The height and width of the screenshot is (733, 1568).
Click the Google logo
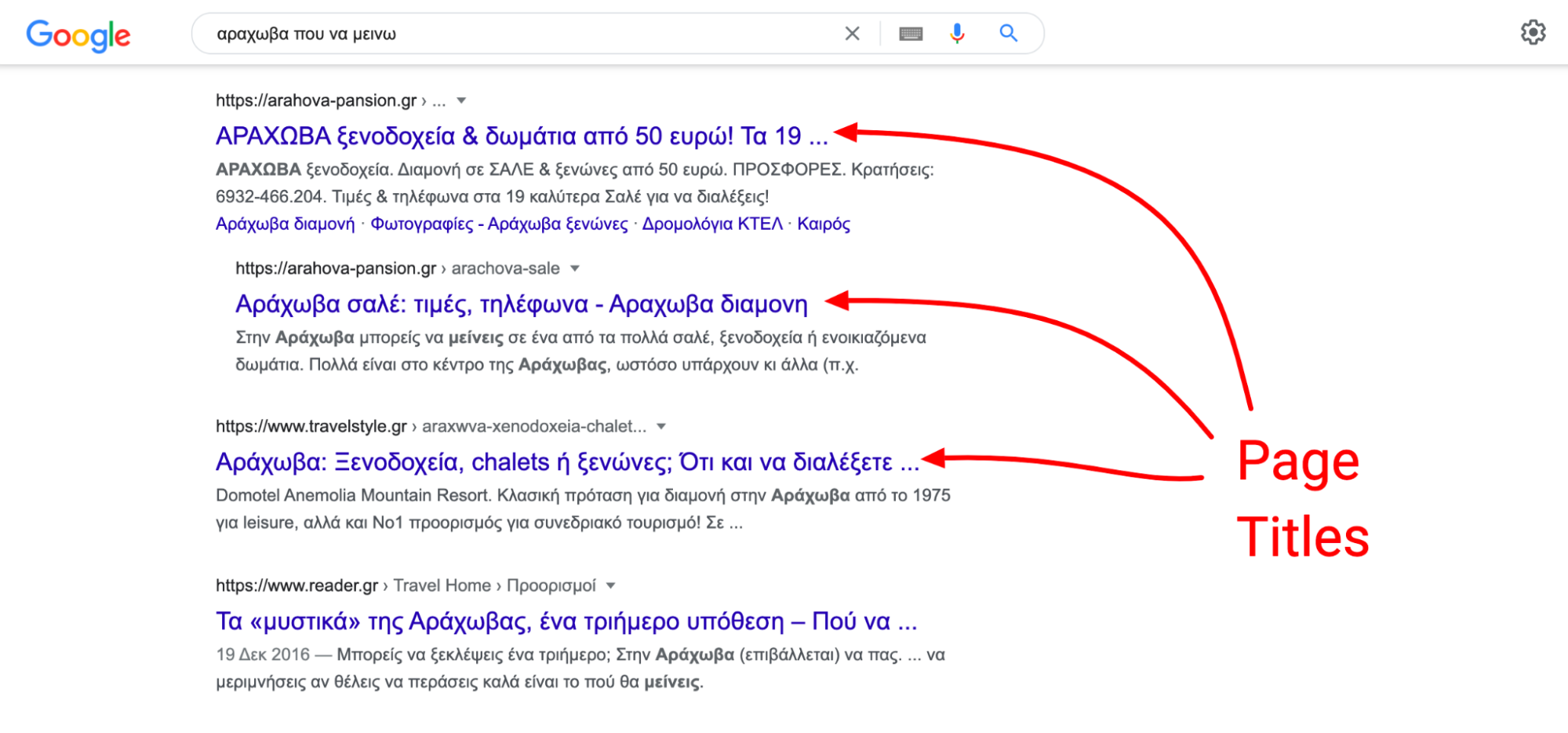[x=78, y=35]
